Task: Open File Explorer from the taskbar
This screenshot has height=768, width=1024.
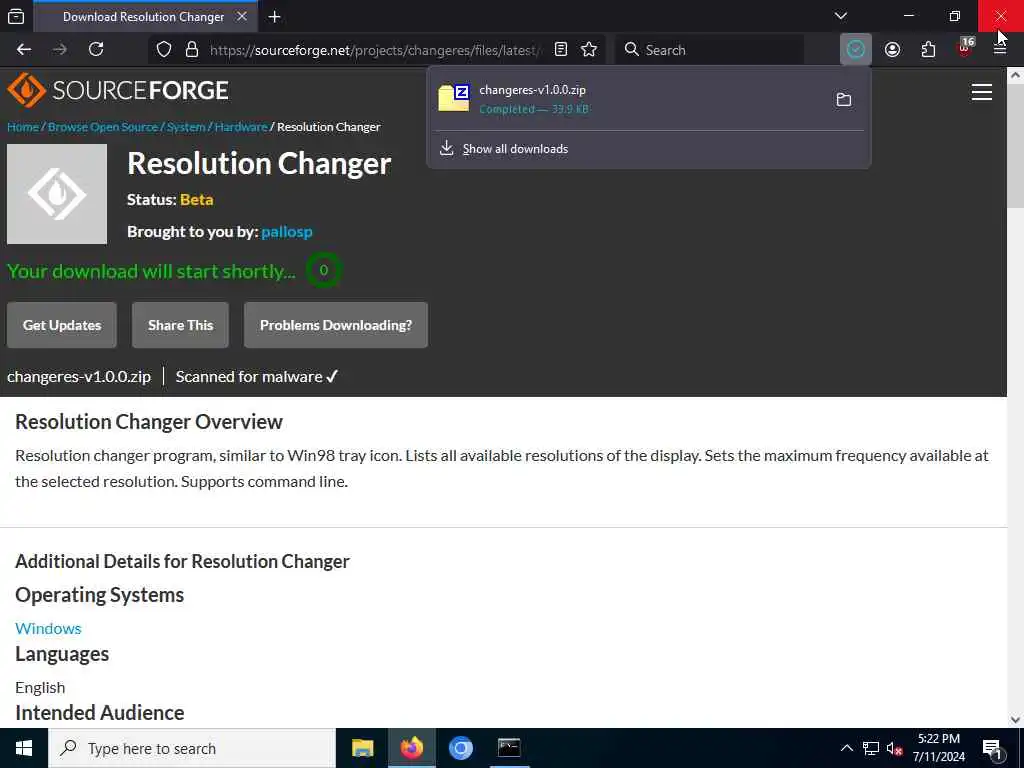Action: coord(362,748)
